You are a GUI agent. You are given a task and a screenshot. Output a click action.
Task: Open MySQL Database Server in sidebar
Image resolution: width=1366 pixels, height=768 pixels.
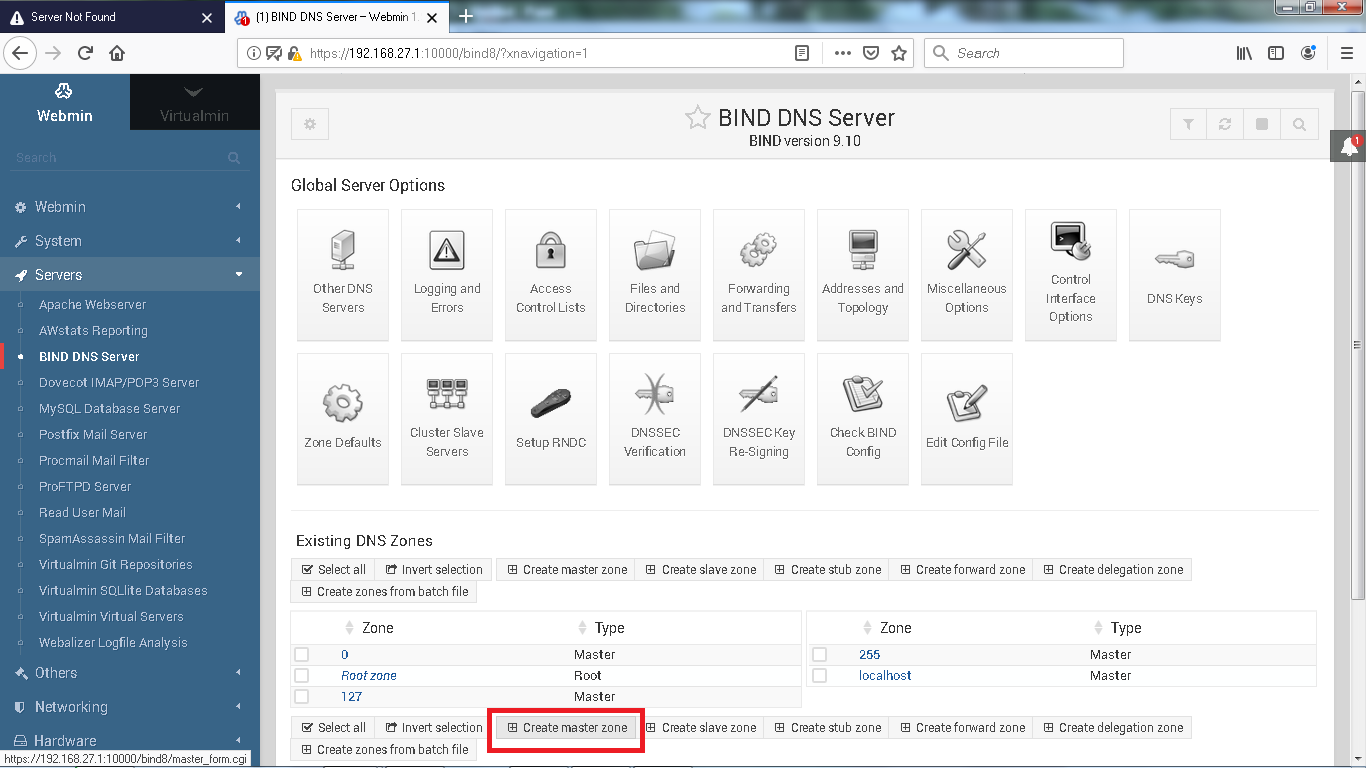tap(110, 408)
